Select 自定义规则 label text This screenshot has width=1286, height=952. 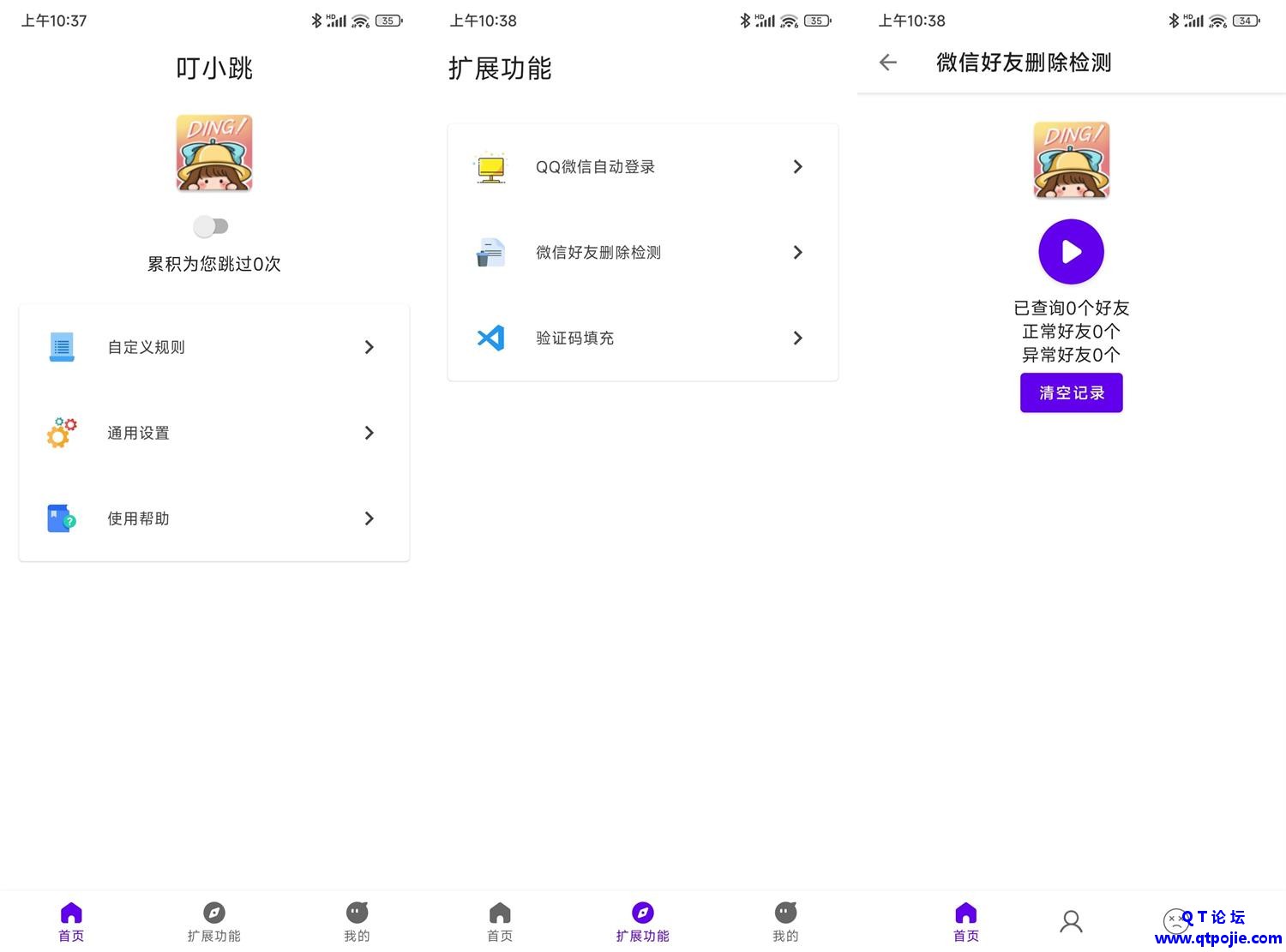(x=146, y=347)
